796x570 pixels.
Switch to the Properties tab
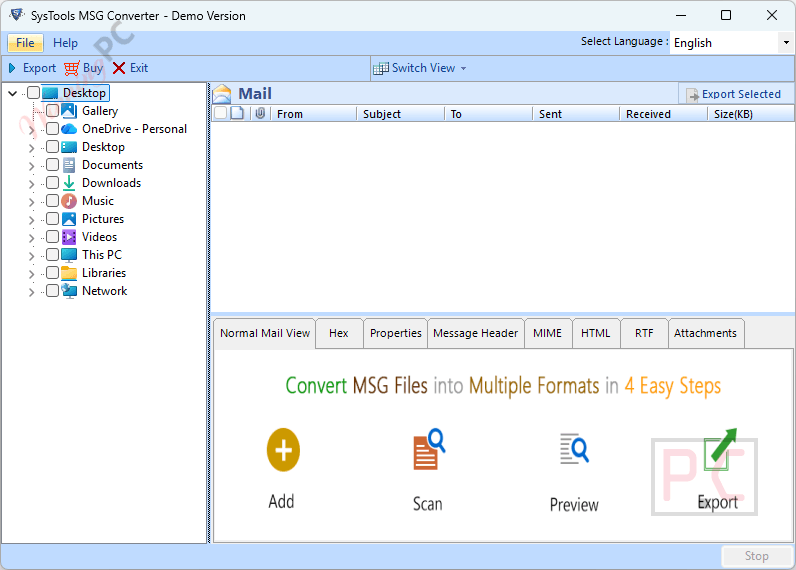[395, 333]
